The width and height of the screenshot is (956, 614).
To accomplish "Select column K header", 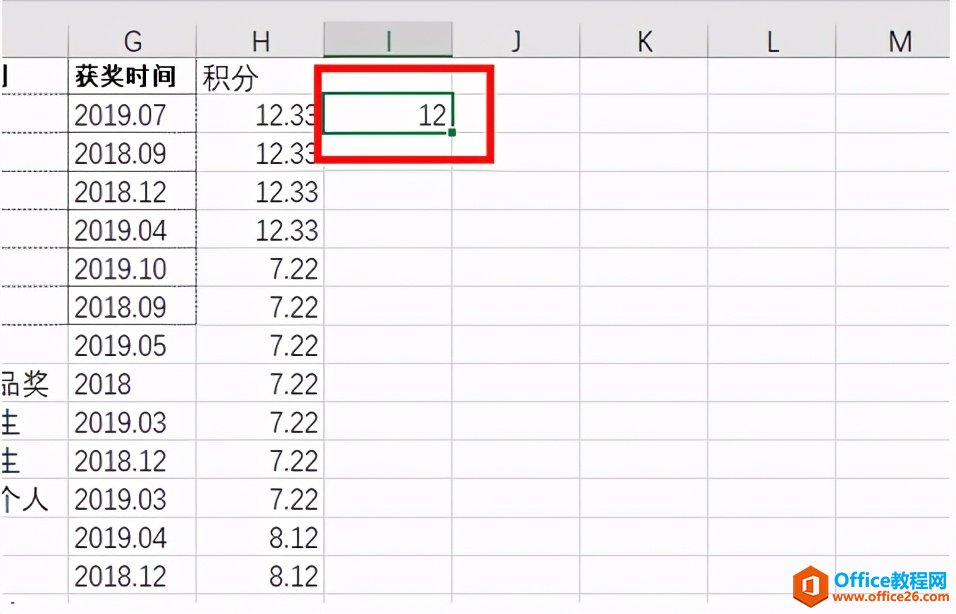I will [644, 41].
